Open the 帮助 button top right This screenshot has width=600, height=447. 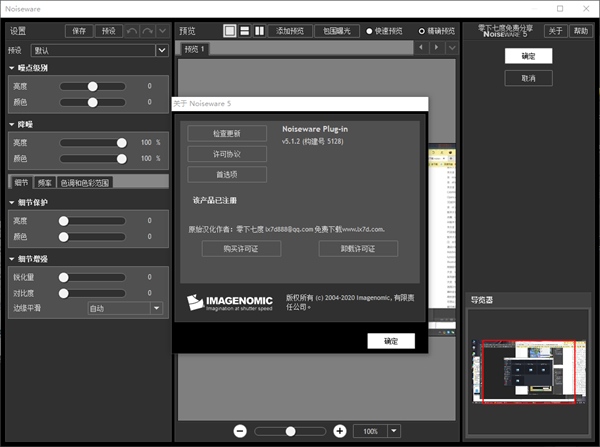click(x=580, y=31)
